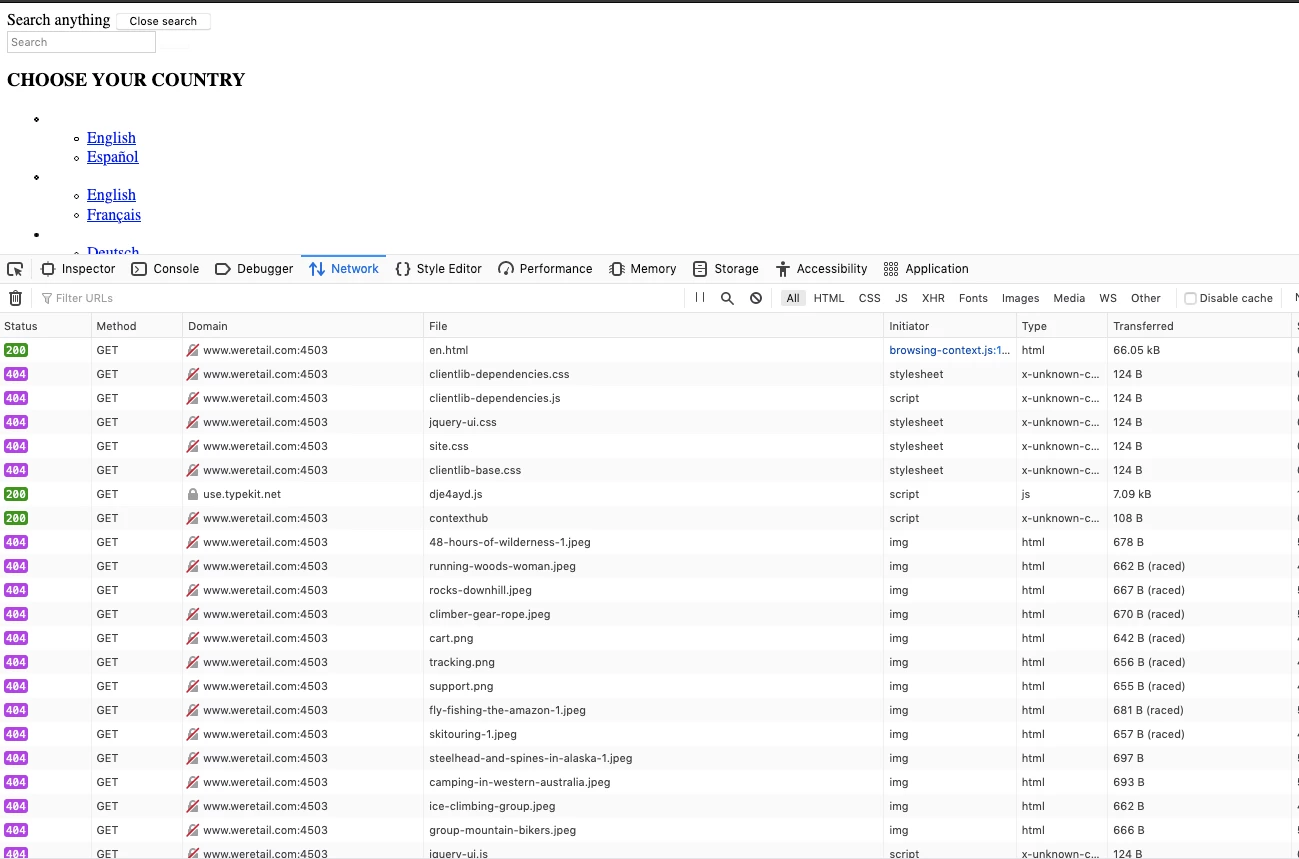
Task: Filter requests by Images
Action: 1020,298
